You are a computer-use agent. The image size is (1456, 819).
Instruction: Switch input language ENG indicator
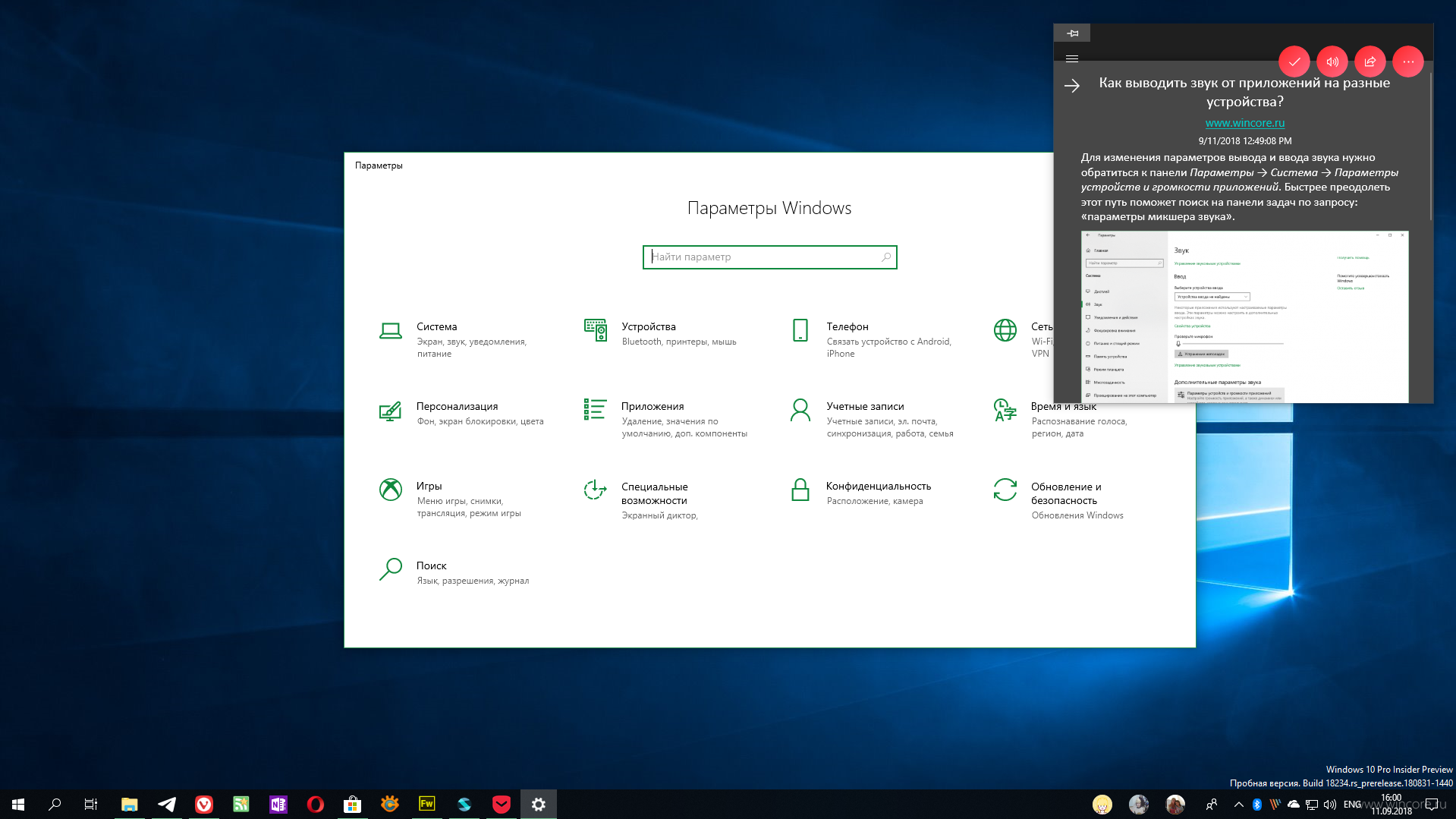(x=1352, y=804)
